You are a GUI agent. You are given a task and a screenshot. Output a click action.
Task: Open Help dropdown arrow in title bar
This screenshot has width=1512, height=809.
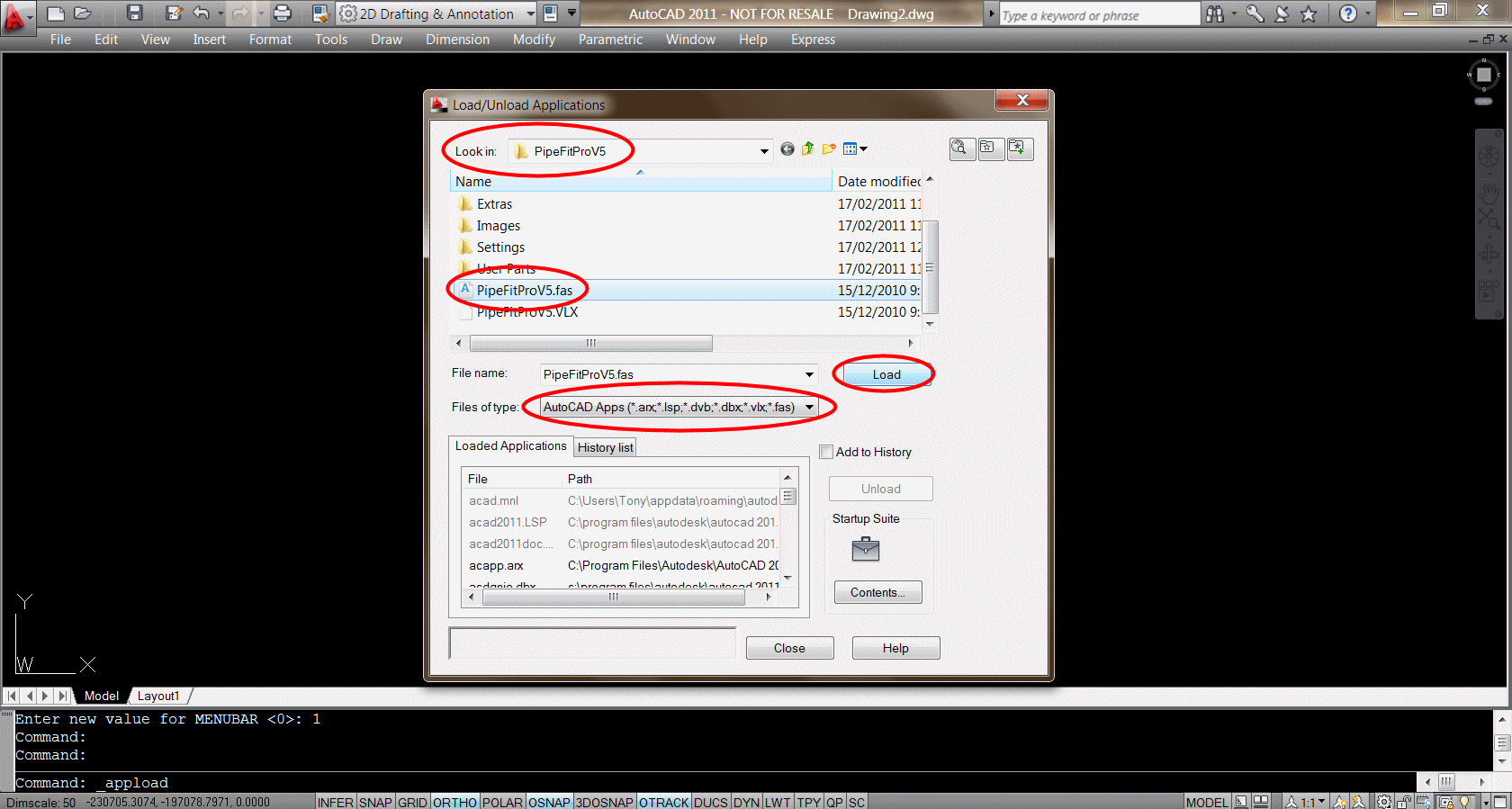[x=1366, y=13]
